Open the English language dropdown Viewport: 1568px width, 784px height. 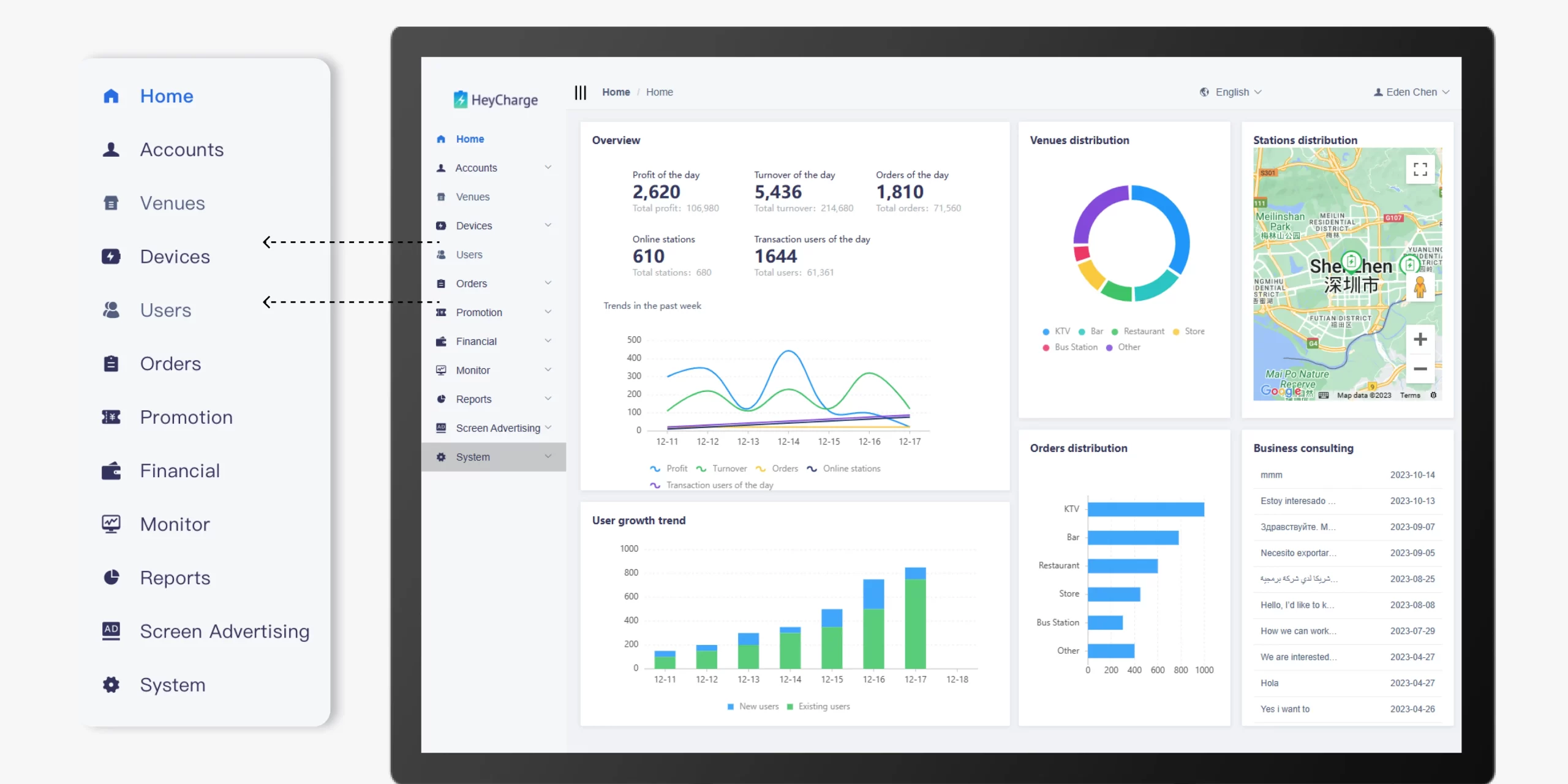(1231, 92)
